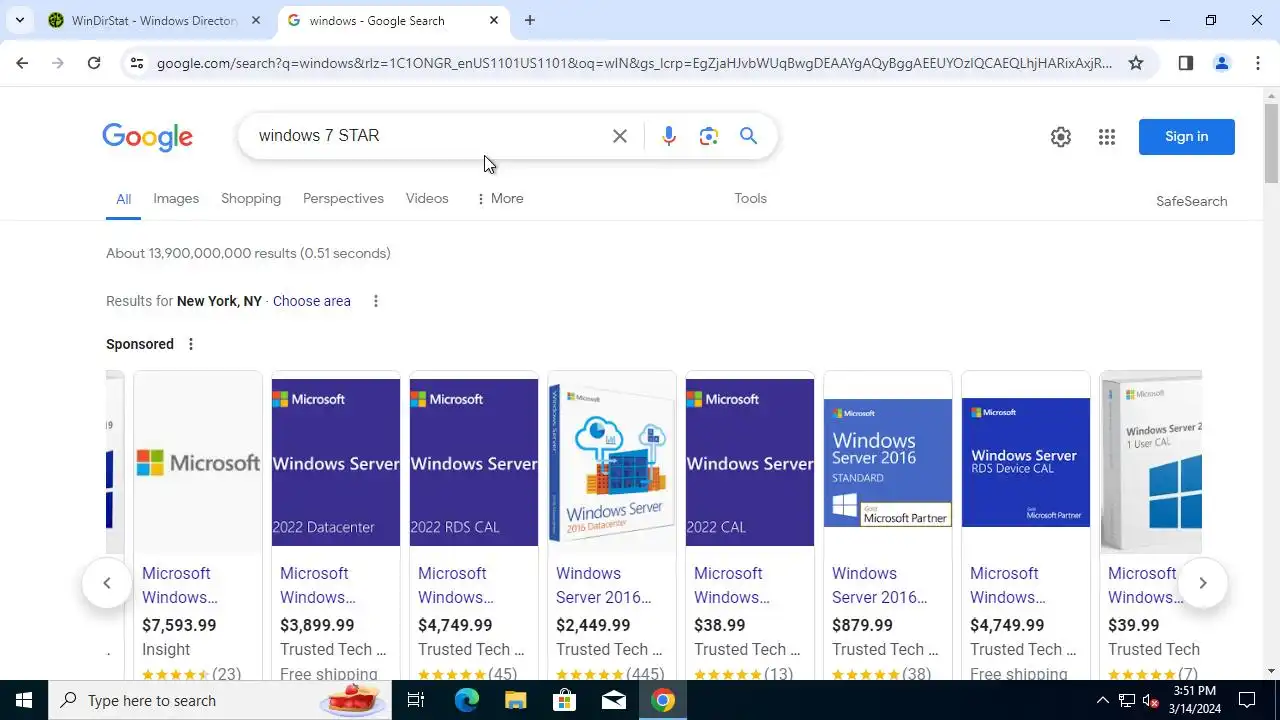This screenshot has width=1280, height=720.
Task: Click the search query input field
Action: pos(430,136)
